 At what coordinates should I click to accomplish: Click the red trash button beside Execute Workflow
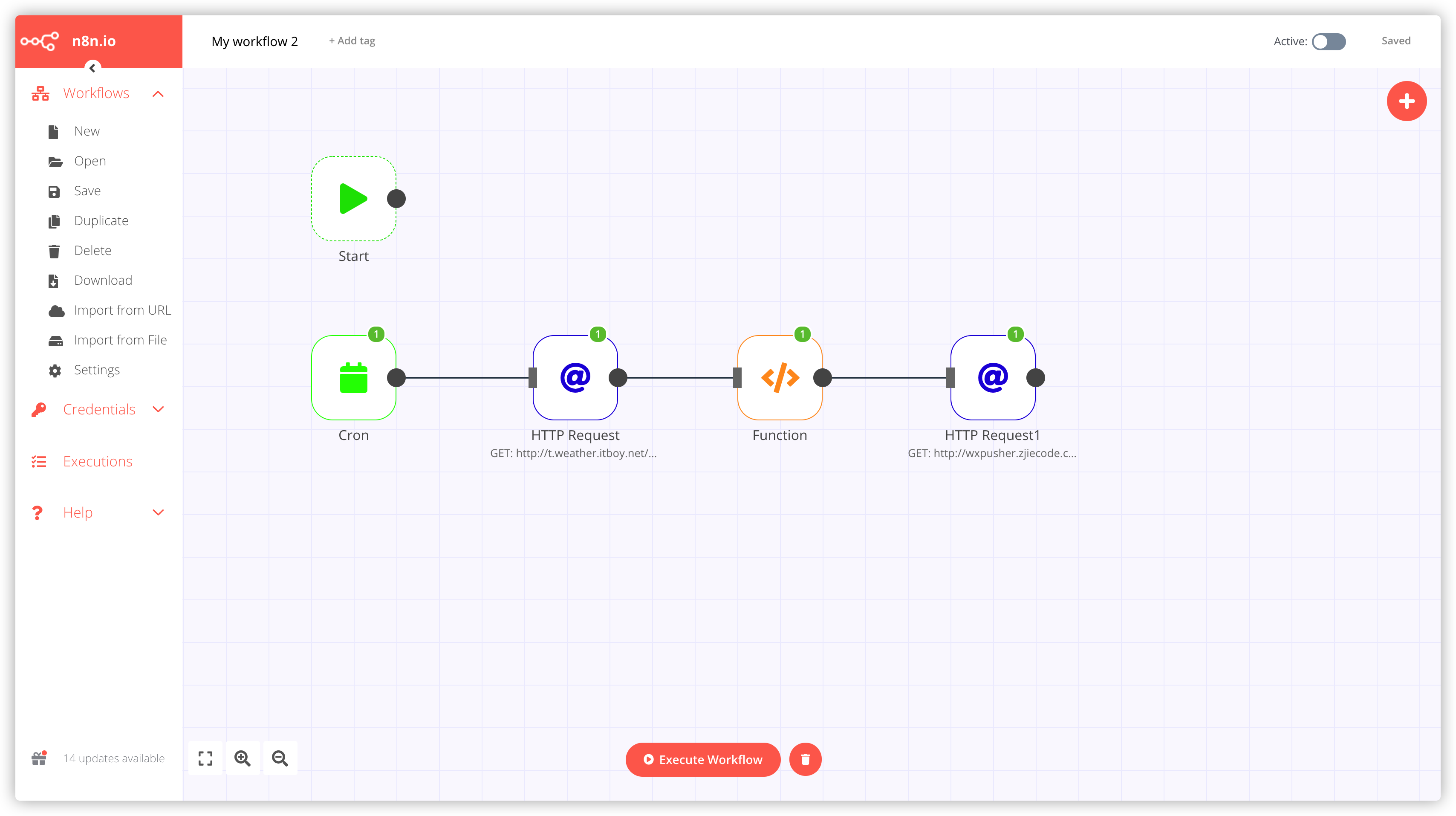tap(805, 759)
